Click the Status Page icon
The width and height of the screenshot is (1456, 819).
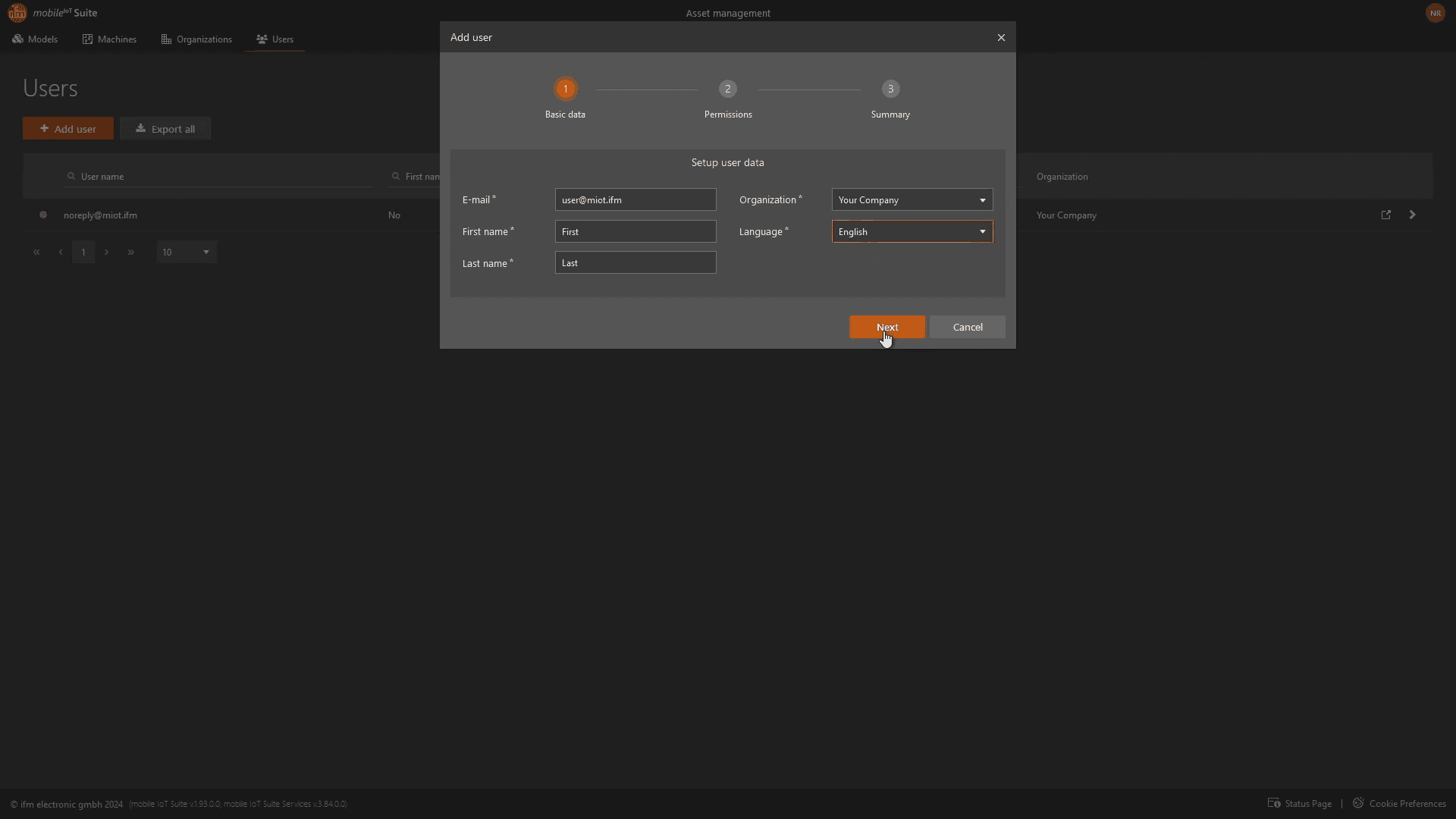[1274, 803]
